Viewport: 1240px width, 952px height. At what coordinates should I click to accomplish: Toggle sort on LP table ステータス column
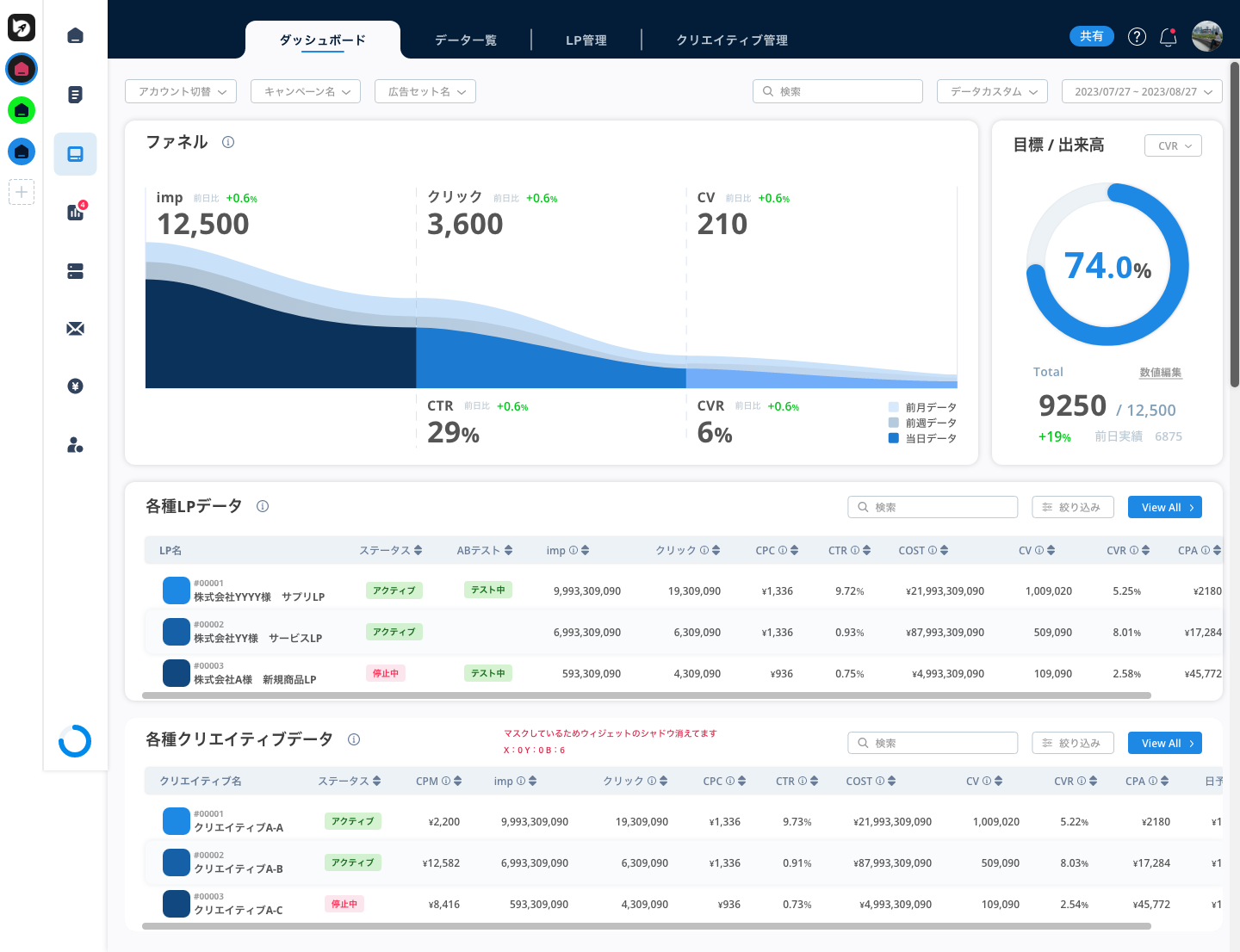[418, 551]
